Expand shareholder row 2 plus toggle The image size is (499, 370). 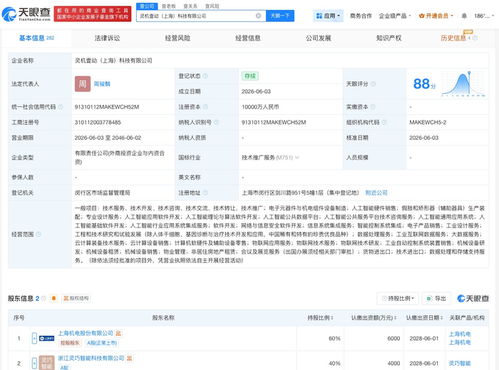click(x=34, y=363)
